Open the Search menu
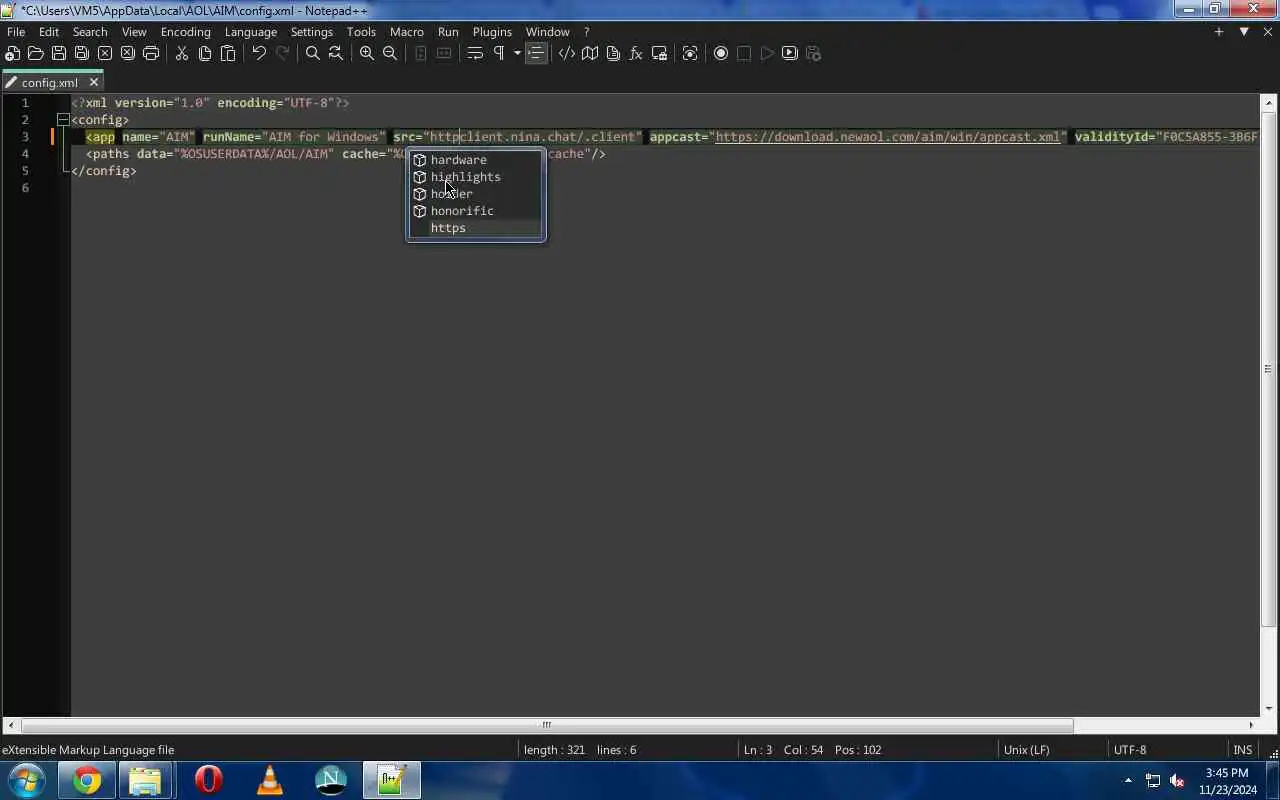The image size is (1280, 800). click(x=90, y=31)
